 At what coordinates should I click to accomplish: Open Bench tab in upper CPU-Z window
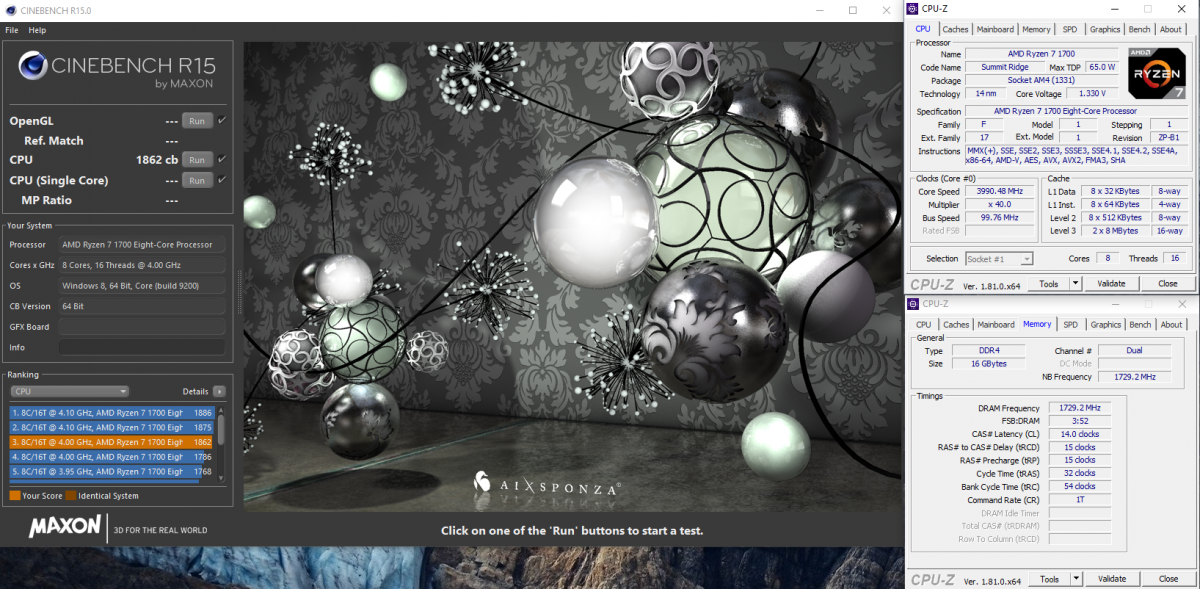tap(1139, 29)
